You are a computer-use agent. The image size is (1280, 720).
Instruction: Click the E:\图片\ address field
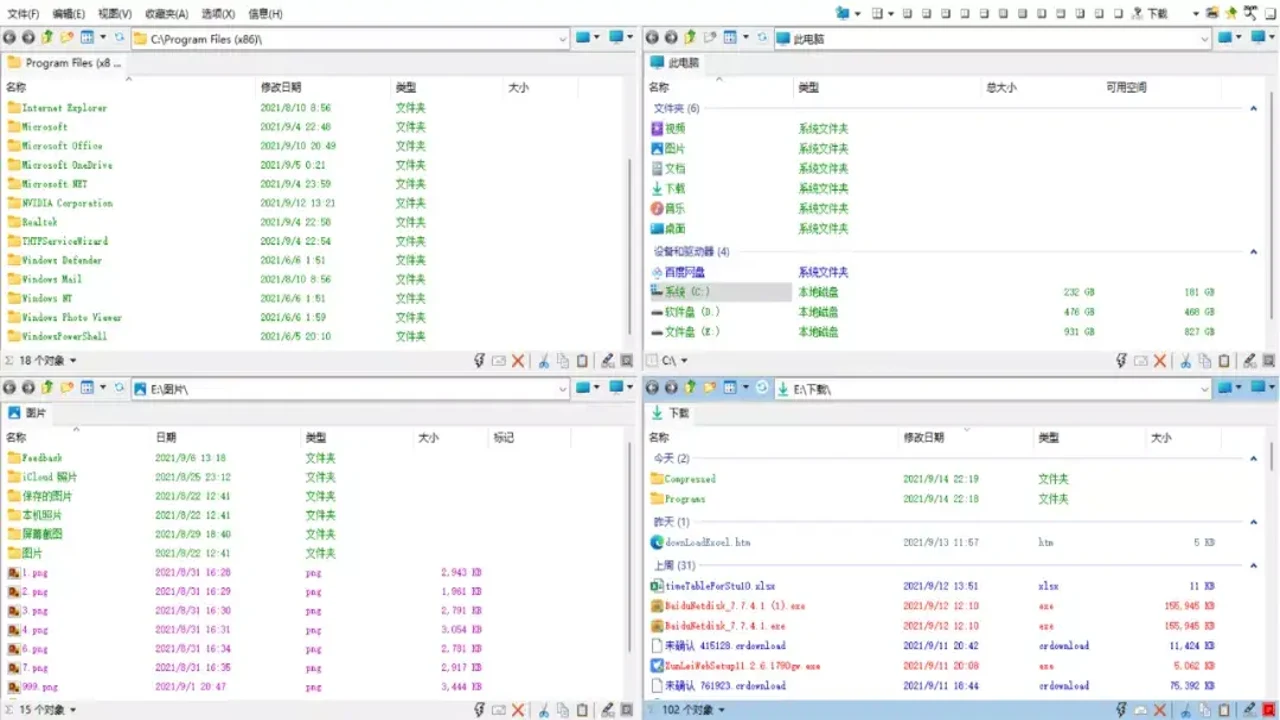pyautogui.click(x=350, y=388)
